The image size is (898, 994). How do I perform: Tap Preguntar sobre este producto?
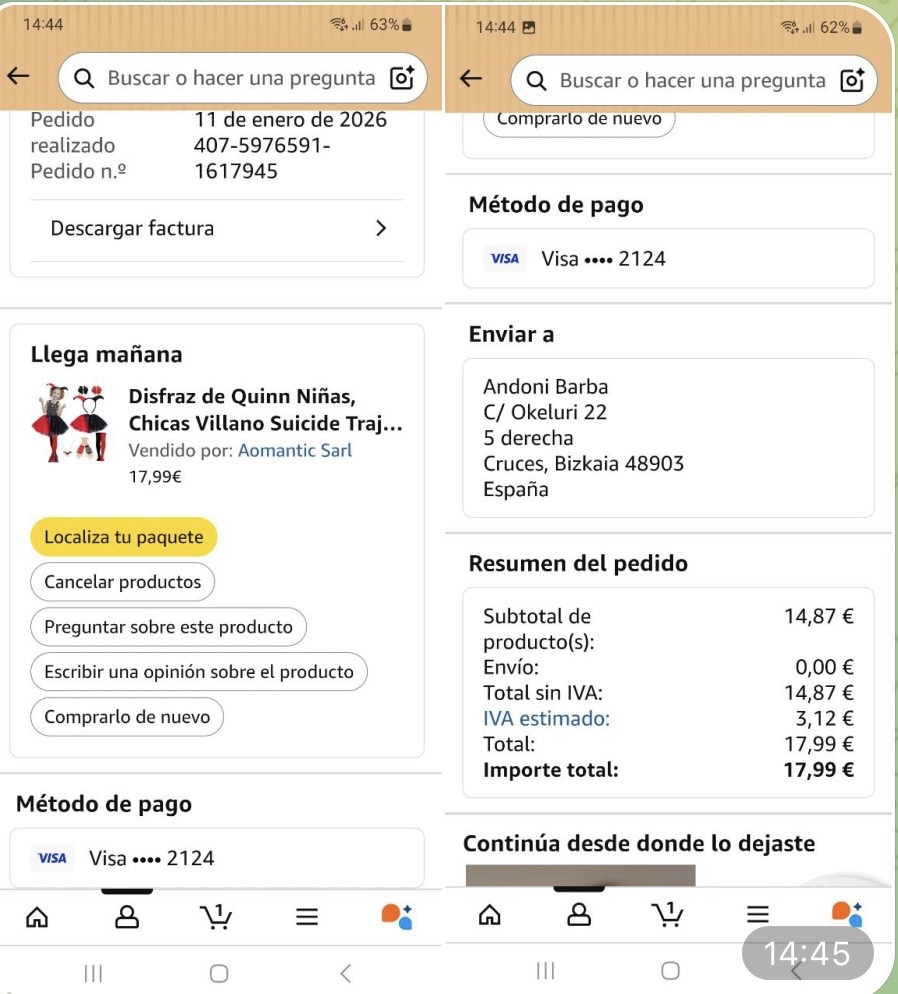point(168,627)
